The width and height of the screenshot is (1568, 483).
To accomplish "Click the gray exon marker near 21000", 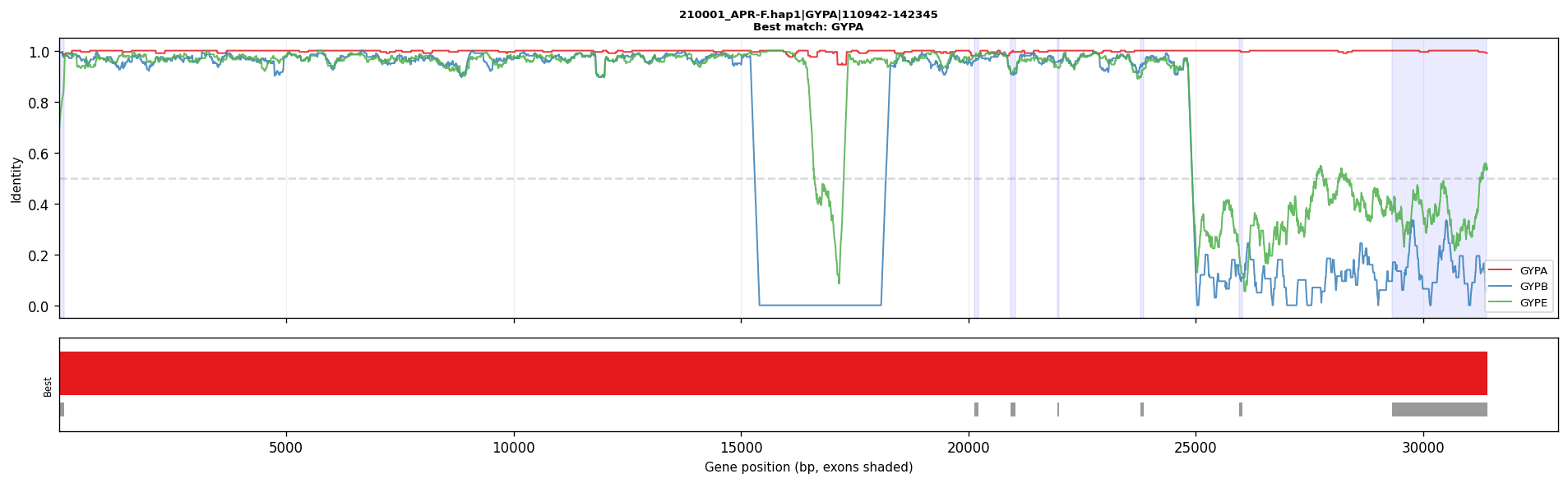I will point(1013,409).
